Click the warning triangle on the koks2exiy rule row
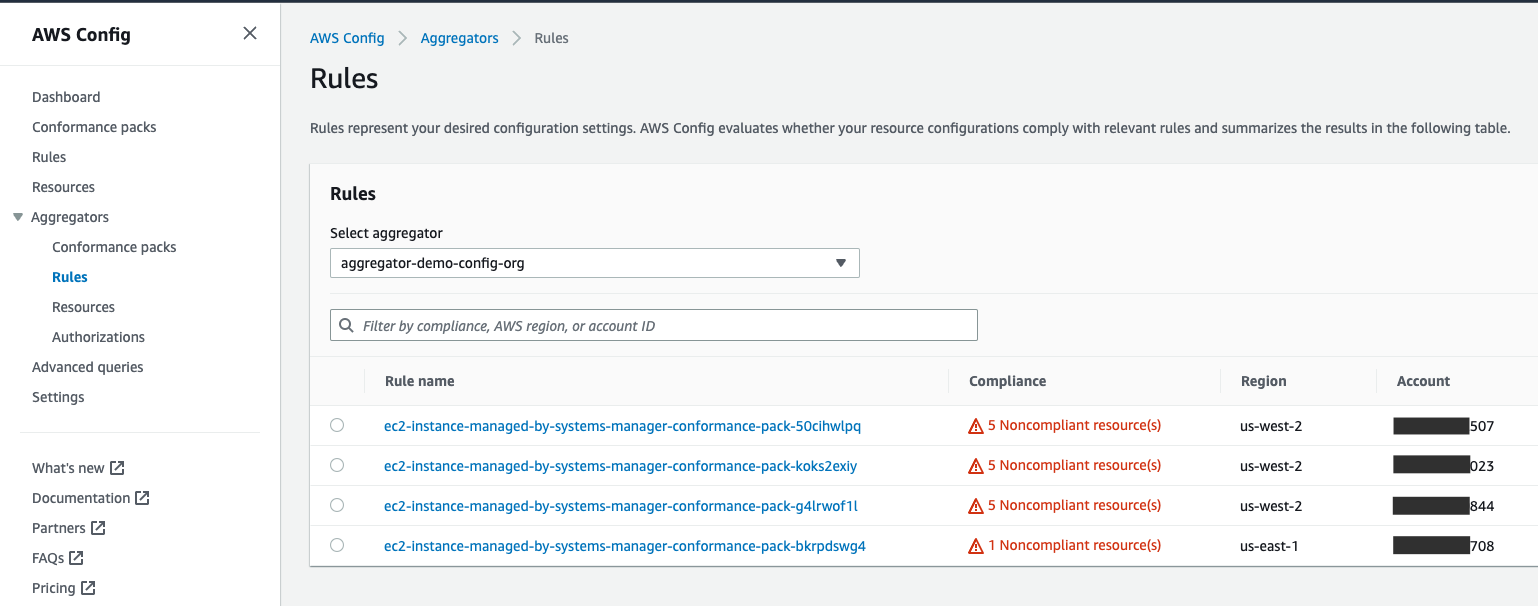 coord(975,465)
